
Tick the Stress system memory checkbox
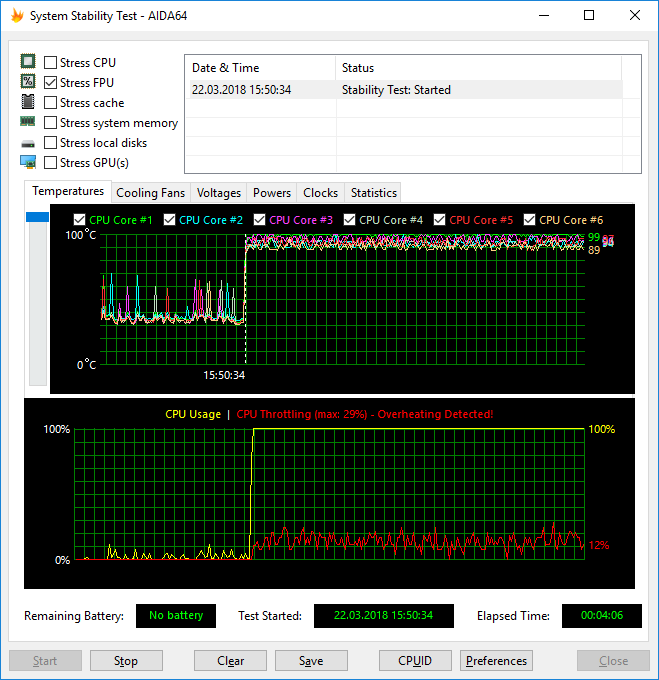50,123
